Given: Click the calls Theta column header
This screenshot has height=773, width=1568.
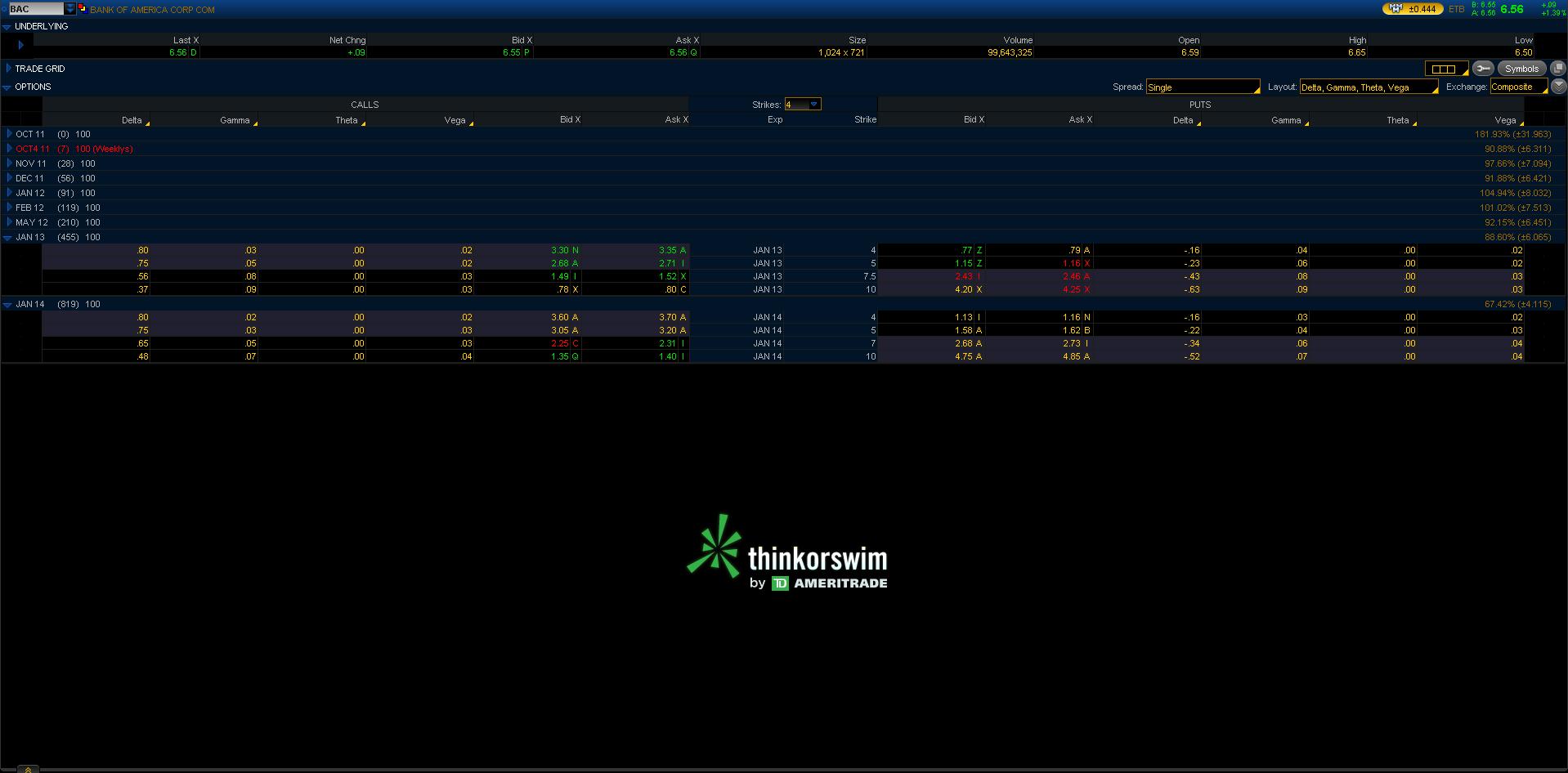Looking at the screenshot, I should tap(347, 120).
